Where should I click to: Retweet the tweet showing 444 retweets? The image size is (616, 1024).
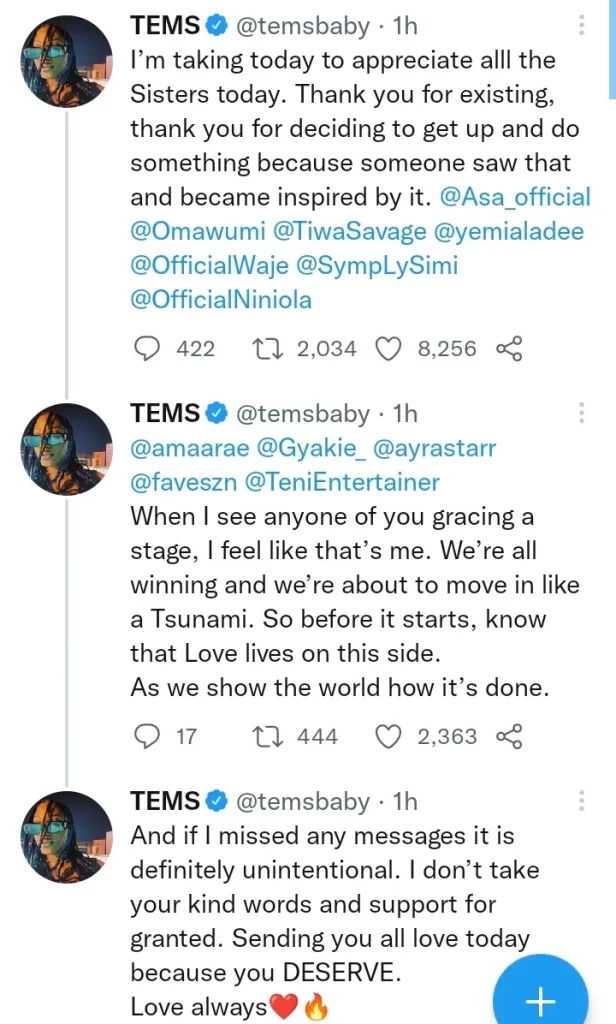[x=267, y=736]
